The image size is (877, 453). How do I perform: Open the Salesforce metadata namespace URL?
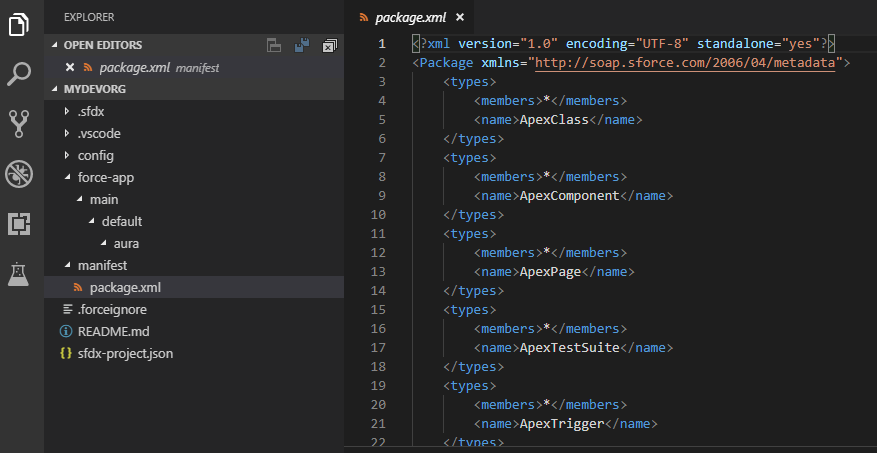tap(686, 62)
